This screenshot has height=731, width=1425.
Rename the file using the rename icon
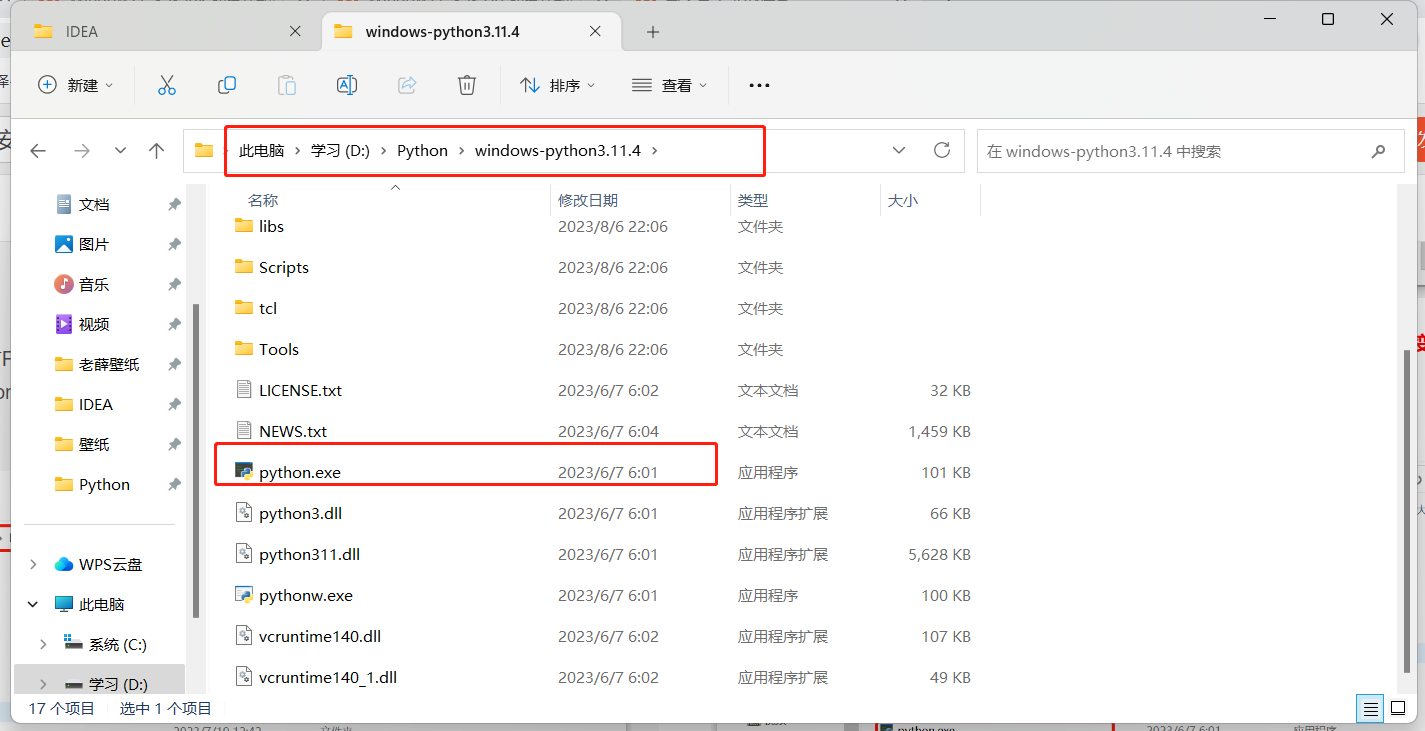click(x=347, y=85)
